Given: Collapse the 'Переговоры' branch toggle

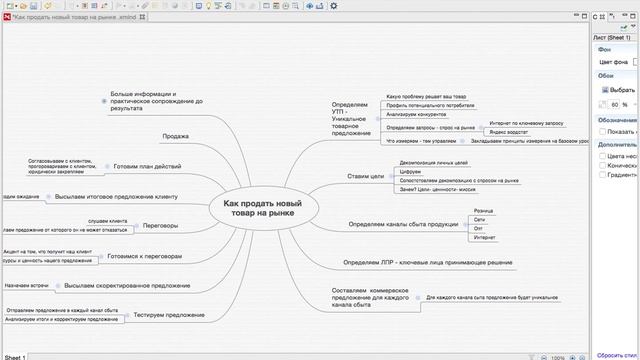Looking at the screenshot, I should point(137,225).
